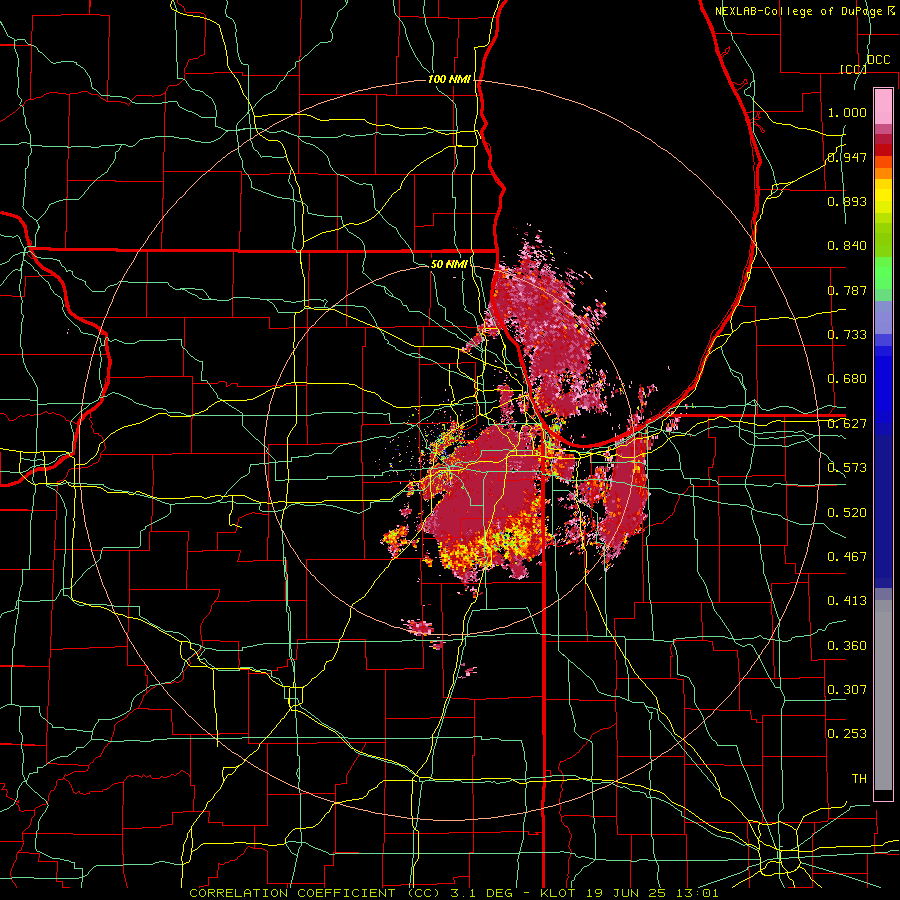Click the 1.000 value on the color scale
Viewport: 900px width, 900px height.
click(x=847, y=112)
